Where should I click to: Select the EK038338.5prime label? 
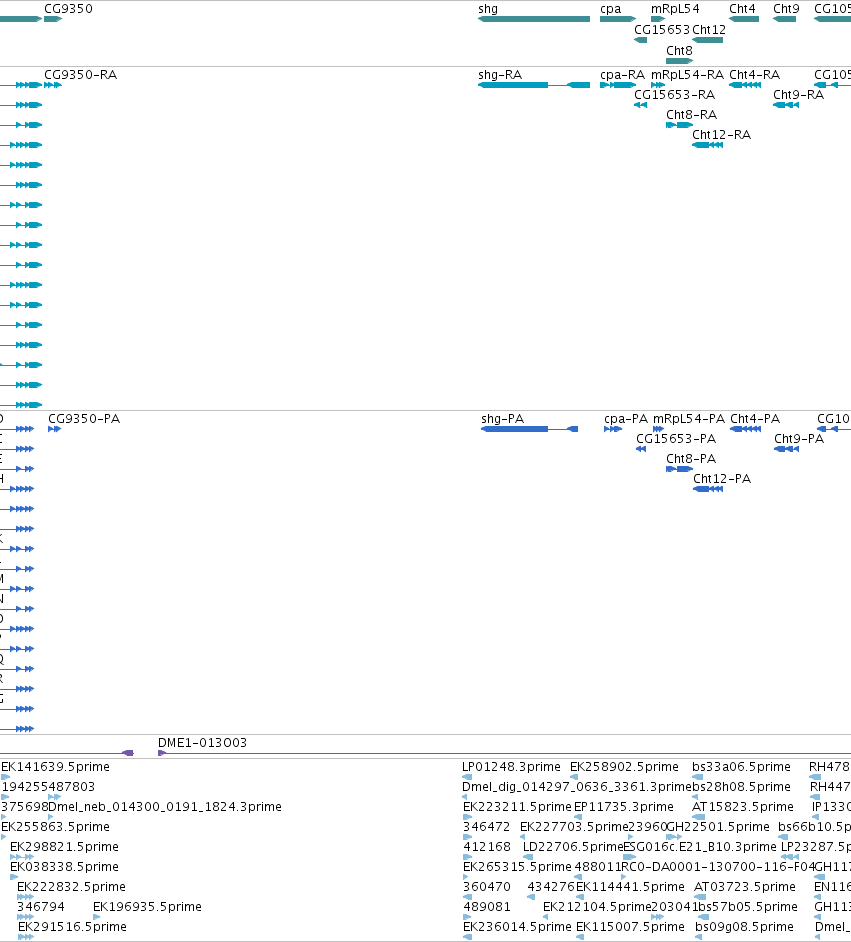64,867
